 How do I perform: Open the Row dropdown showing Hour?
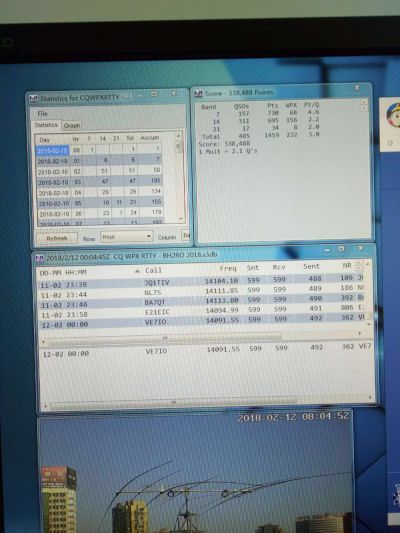pos(126,237)
